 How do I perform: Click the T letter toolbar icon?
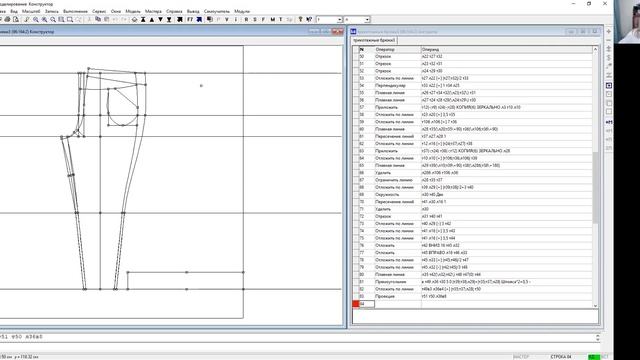point(280,19)
